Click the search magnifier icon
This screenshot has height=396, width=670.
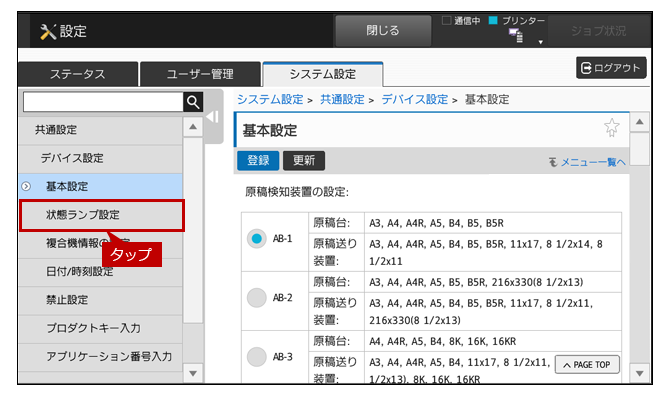(x=193, y=102)
